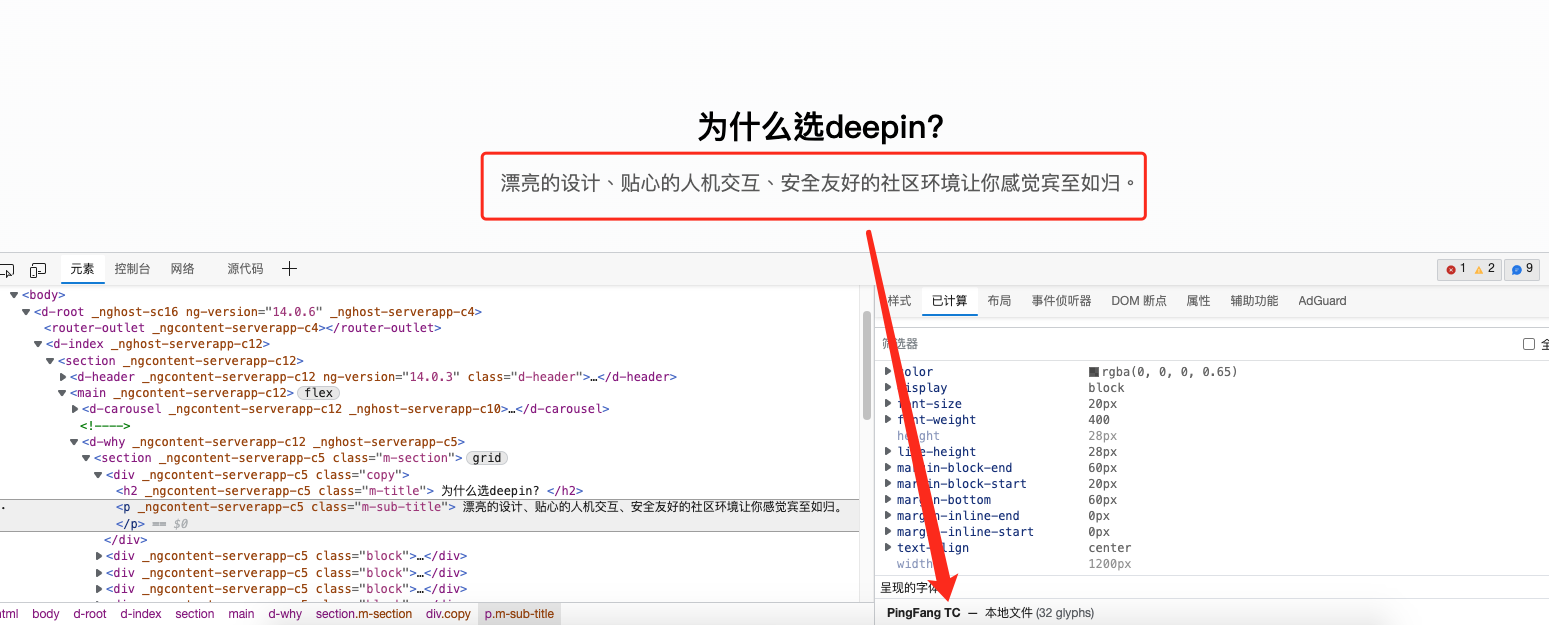The image size is (1549, 625).
Task: Expand the margin-inline-end computed property
Action: pyautogui.click(x=888, y=516)
